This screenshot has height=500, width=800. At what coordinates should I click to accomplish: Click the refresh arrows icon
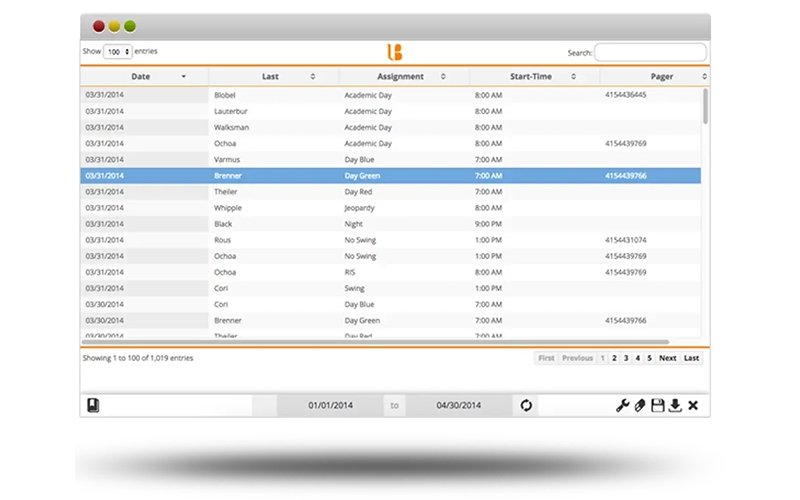527,405
